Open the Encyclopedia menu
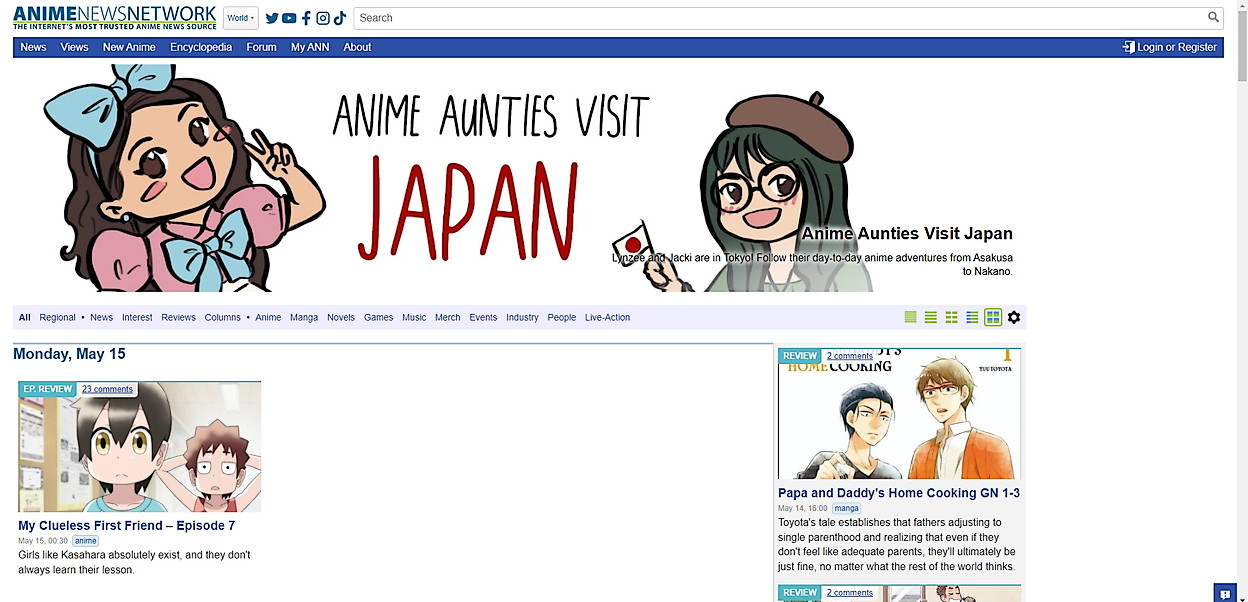The height and width of the screenshot is (602, 1248). pos(201,47)
